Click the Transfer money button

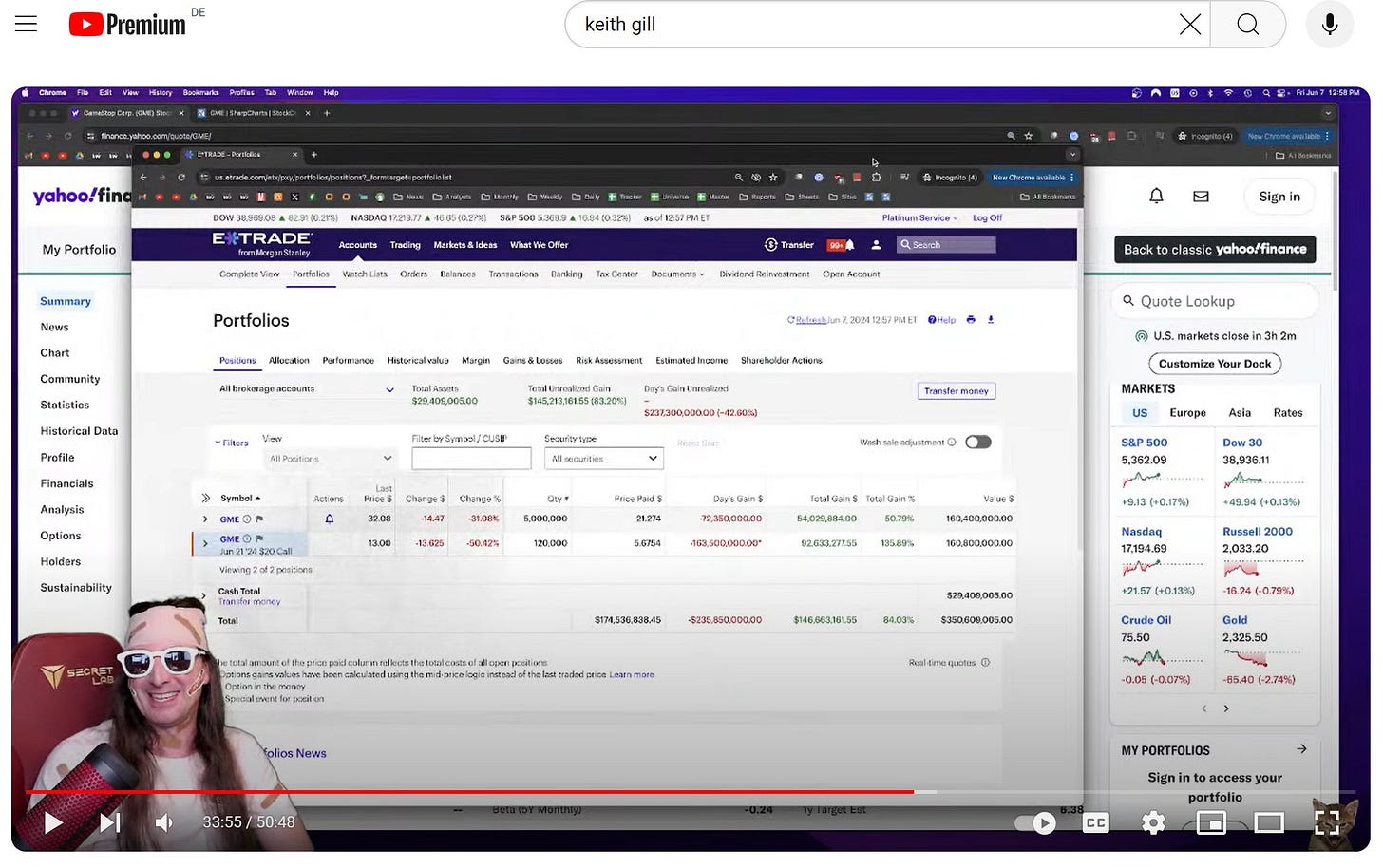[956, 391]
